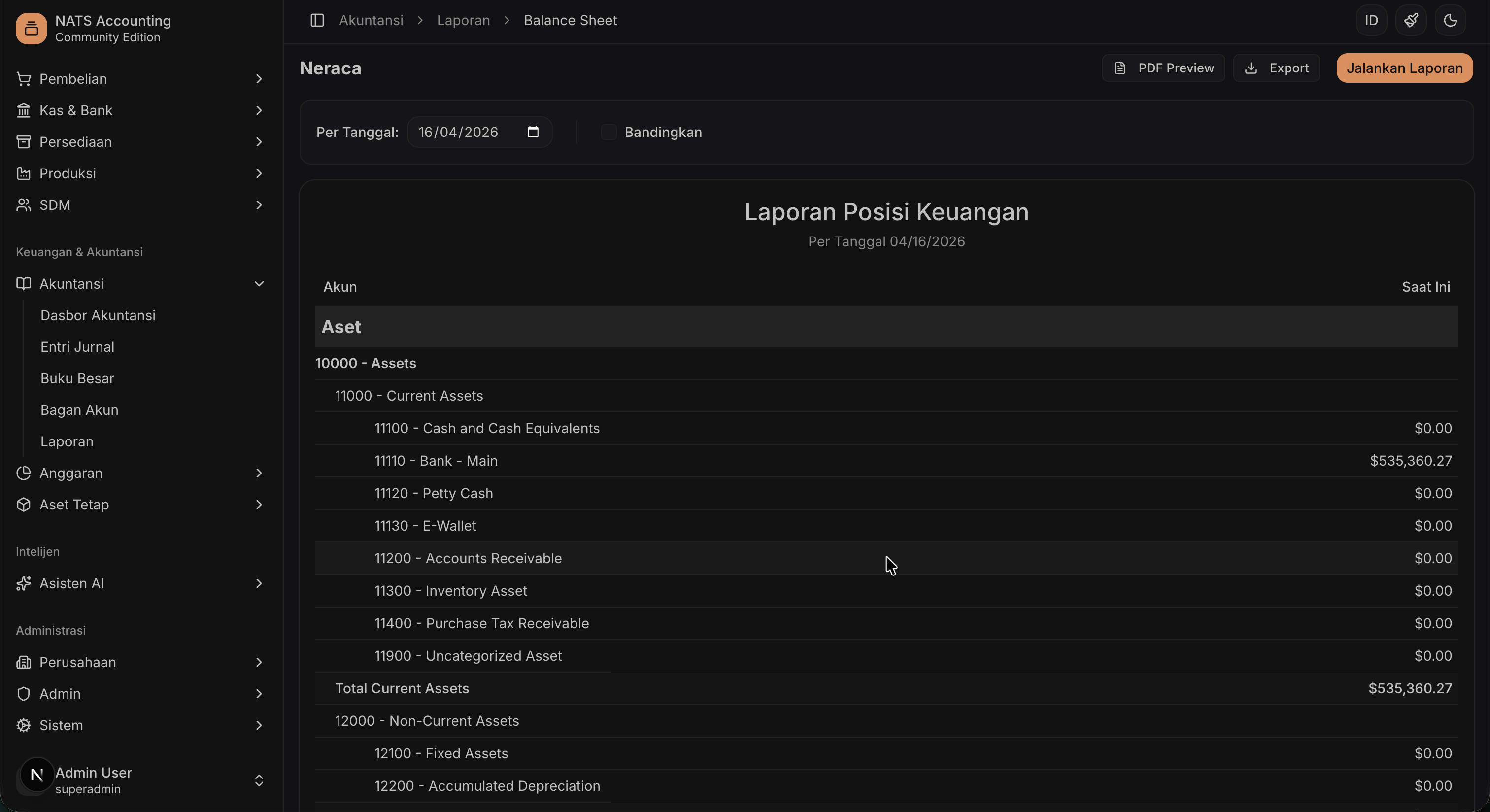The image size is (1490, 812).
Task: Click the 11200 - Accounts Receivable row
Action: click(886, 559)
